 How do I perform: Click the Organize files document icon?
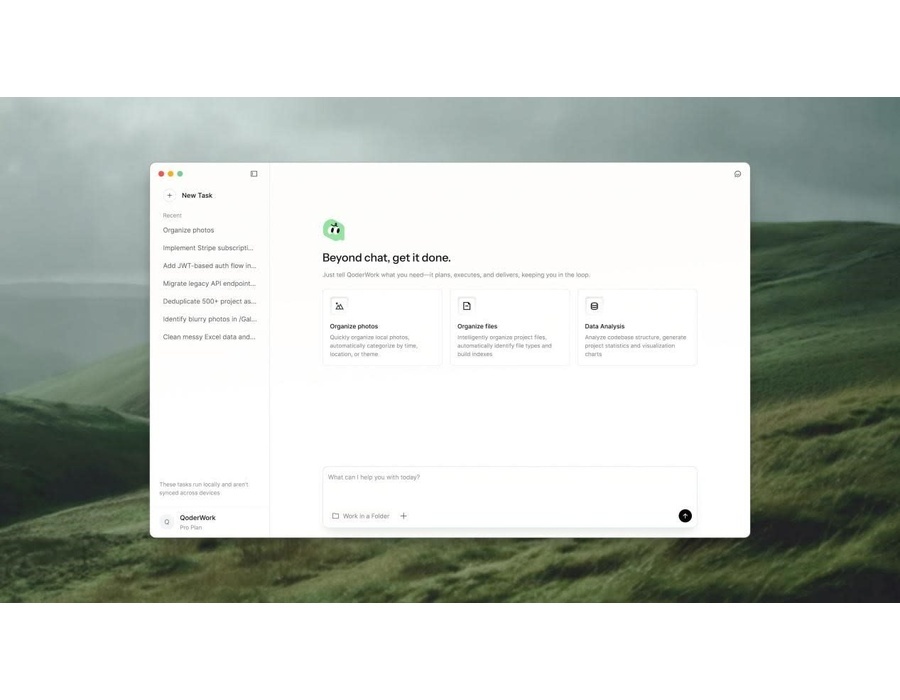[466, 306]
